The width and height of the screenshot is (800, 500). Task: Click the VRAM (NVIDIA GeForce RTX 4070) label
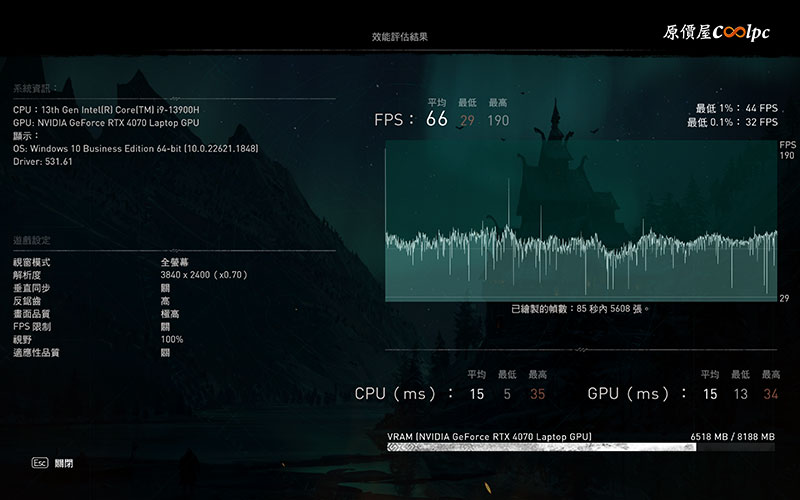[x=489, y=437]
